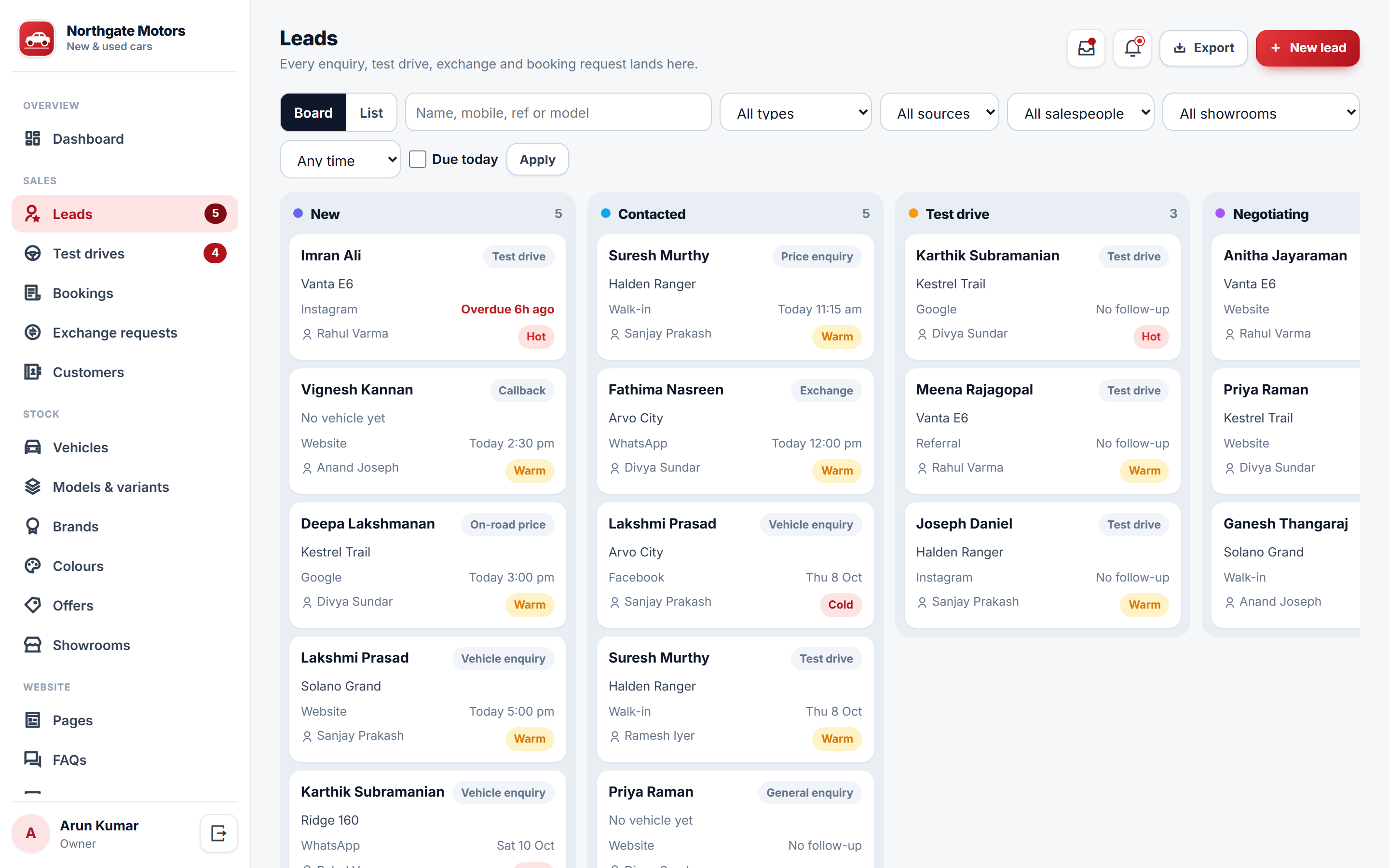This screenshot has width=1389, height=868.
Task: Click the Export button
Action: [1204, 48]
